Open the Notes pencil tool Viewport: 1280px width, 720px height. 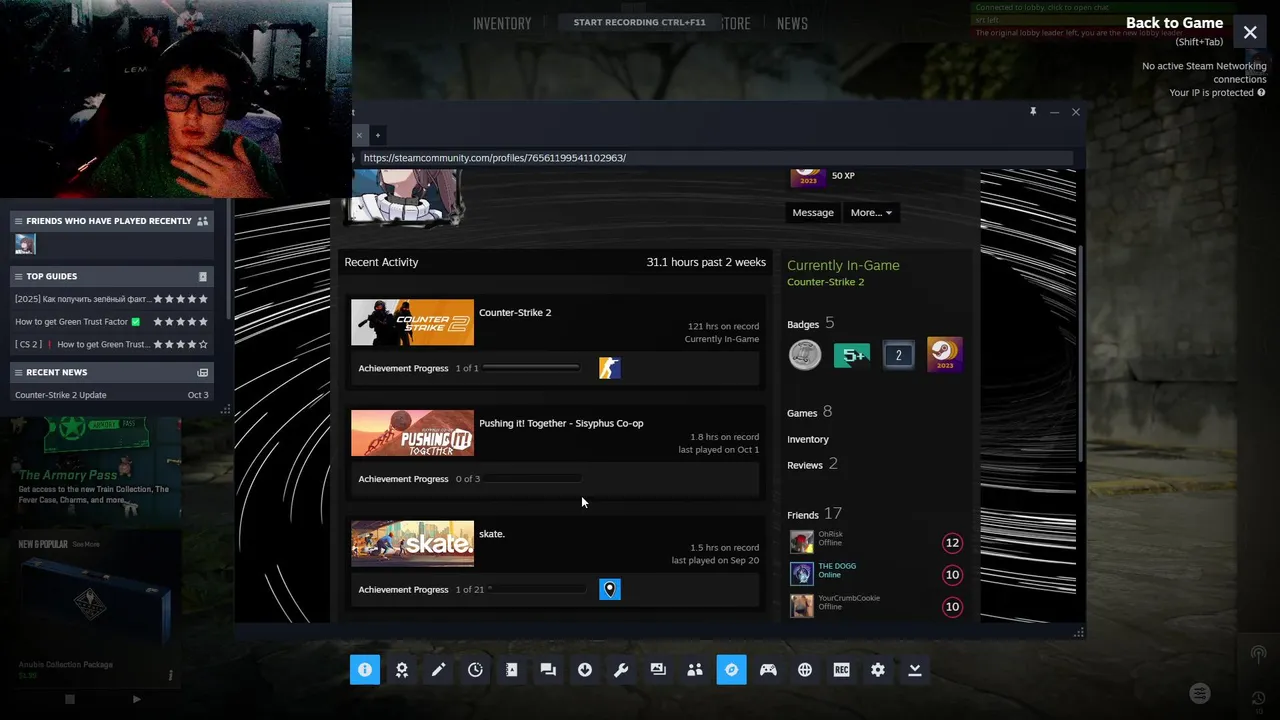pos(438,670)
